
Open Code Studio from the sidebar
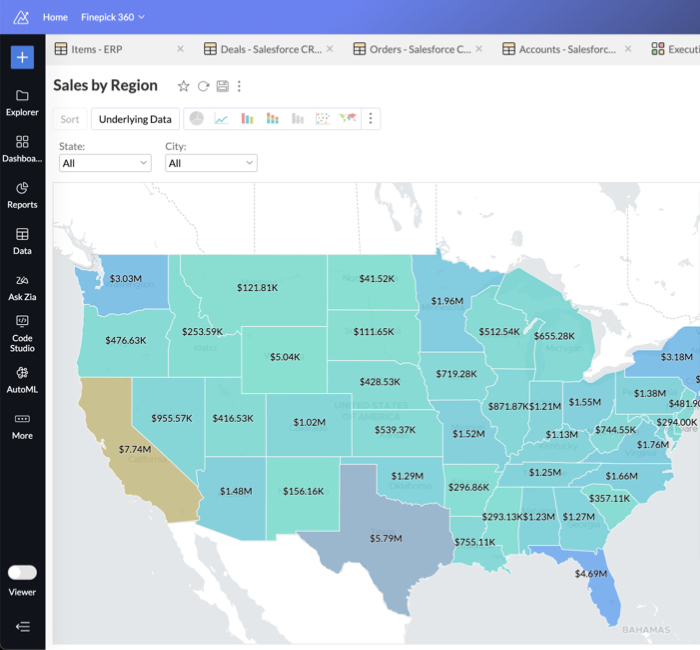(x=22, y=333)
